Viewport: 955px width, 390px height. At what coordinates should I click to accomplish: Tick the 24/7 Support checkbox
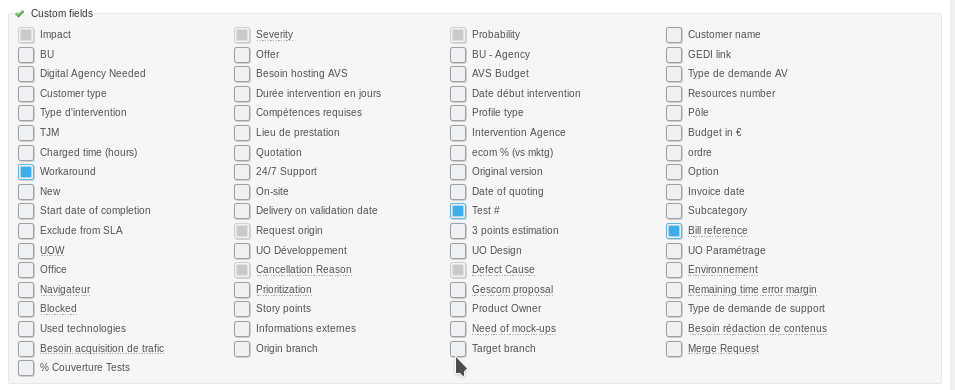pyautogui.click(x=242, y=172)
